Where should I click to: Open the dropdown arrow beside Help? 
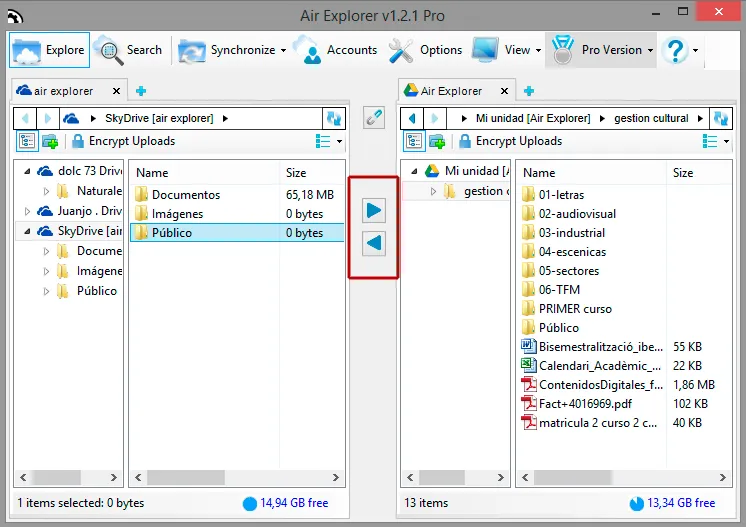pyautogui.click(x=696, y=50)
